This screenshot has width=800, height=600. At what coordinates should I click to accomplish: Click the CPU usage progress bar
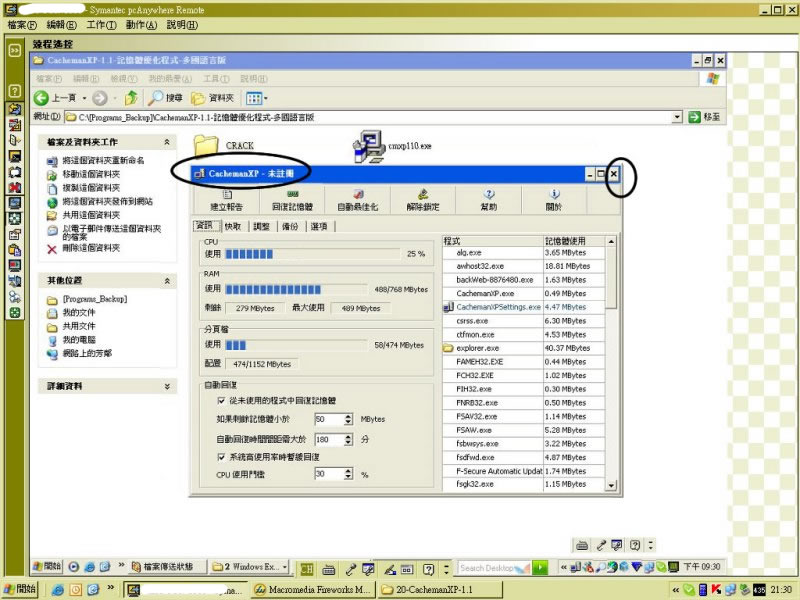coord(312,254)
